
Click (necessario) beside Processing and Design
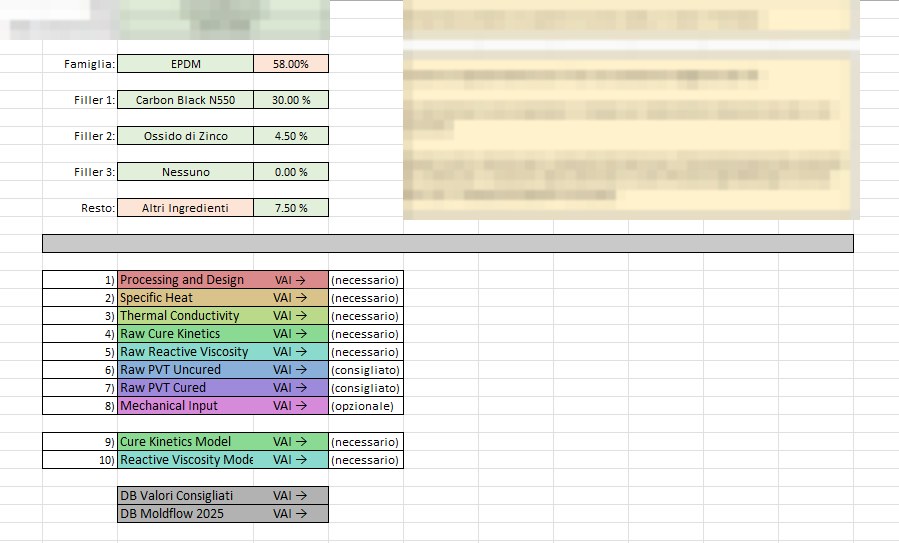[x=366, y=280]
